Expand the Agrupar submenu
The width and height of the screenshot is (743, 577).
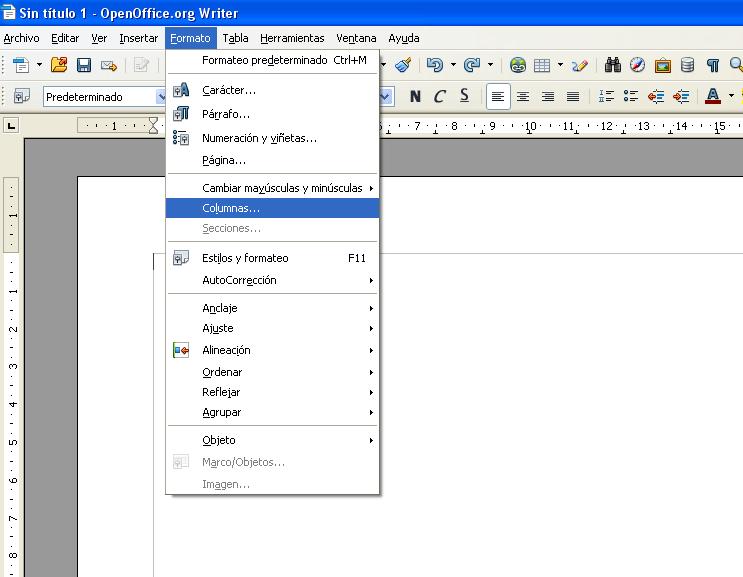coord(272,412)
